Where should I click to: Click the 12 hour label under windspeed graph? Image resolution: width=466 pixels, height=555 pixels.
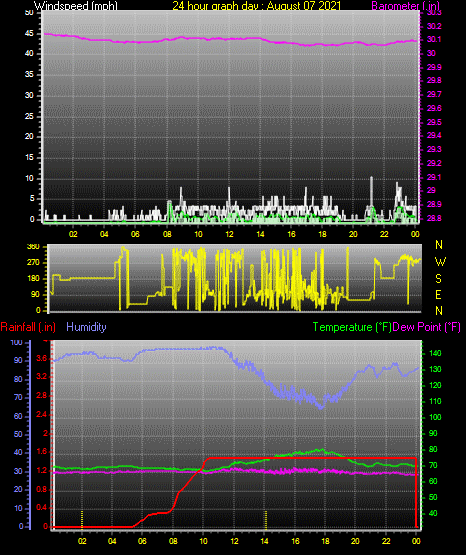coord(230,234)
